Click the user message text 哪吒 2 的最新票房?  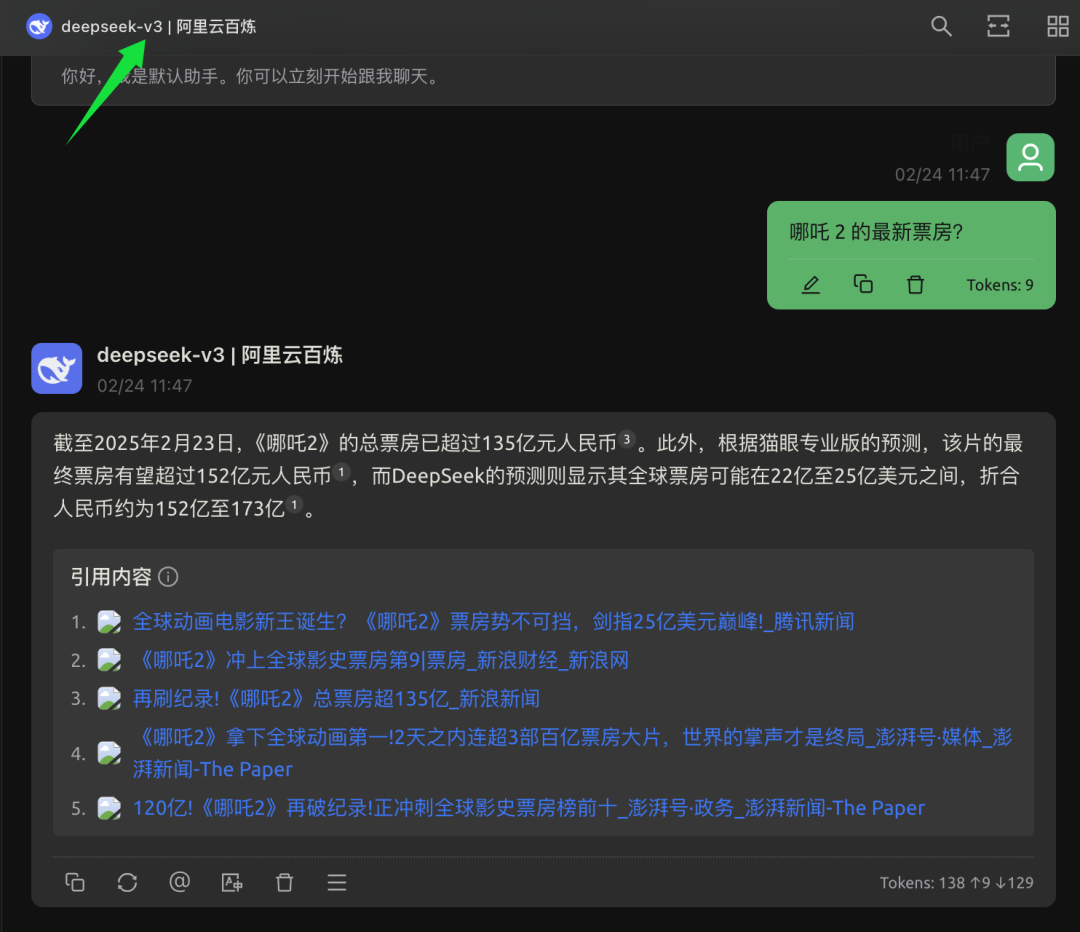[x=876, y=232]
